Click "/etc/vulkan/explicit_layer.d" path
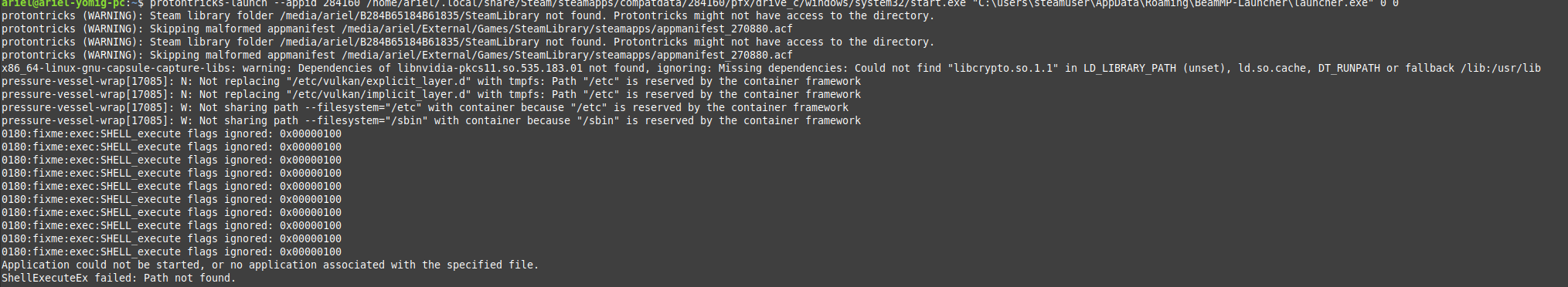1568x287 pixels. pyautogui.click(x=379, y=82)
